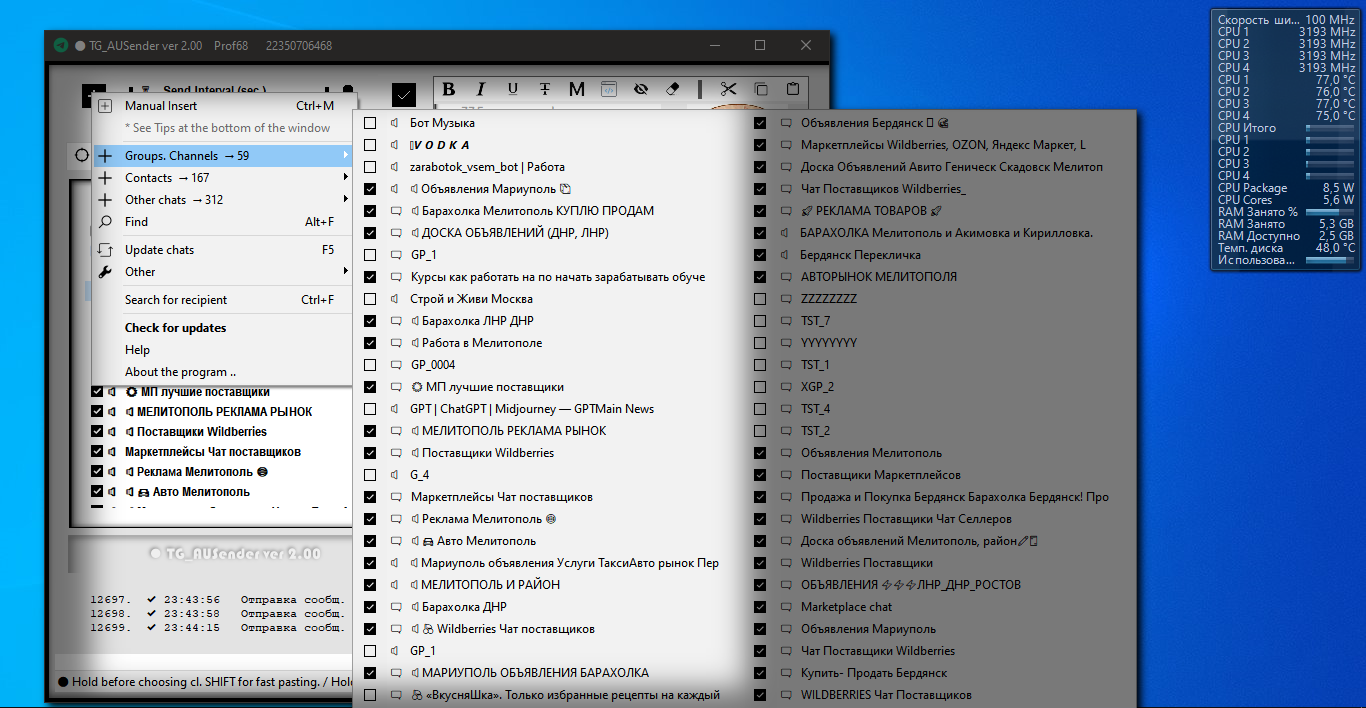Click the refresh icon beside Update chats

[105, 250]
